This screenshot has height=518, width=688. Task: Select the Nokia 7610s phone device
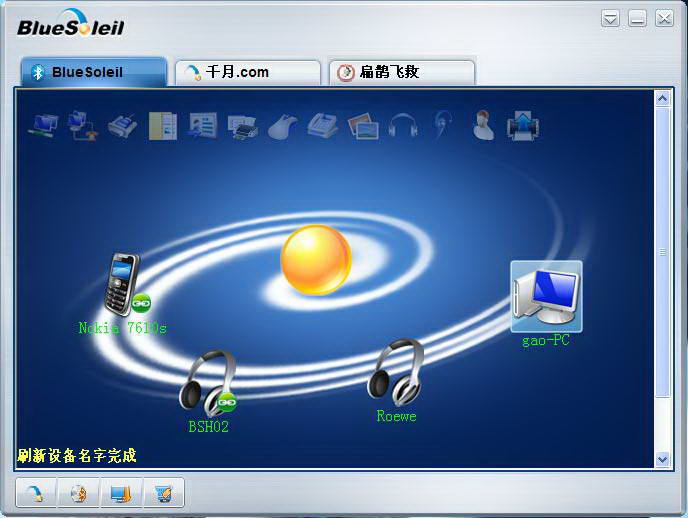point(122,285)
